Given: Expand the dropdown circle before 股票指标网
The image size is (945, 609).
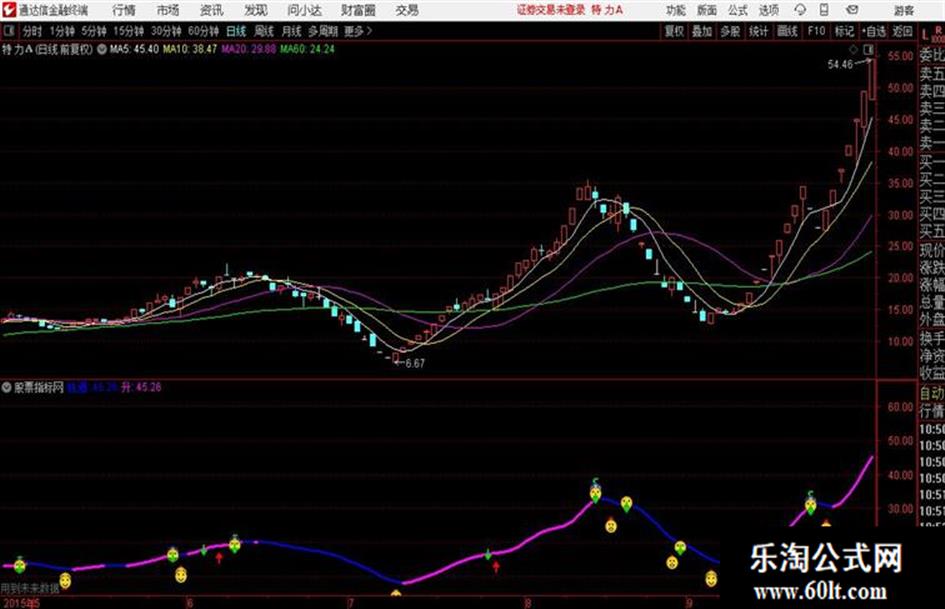Looking at the screenshot, I should [7, 387].
